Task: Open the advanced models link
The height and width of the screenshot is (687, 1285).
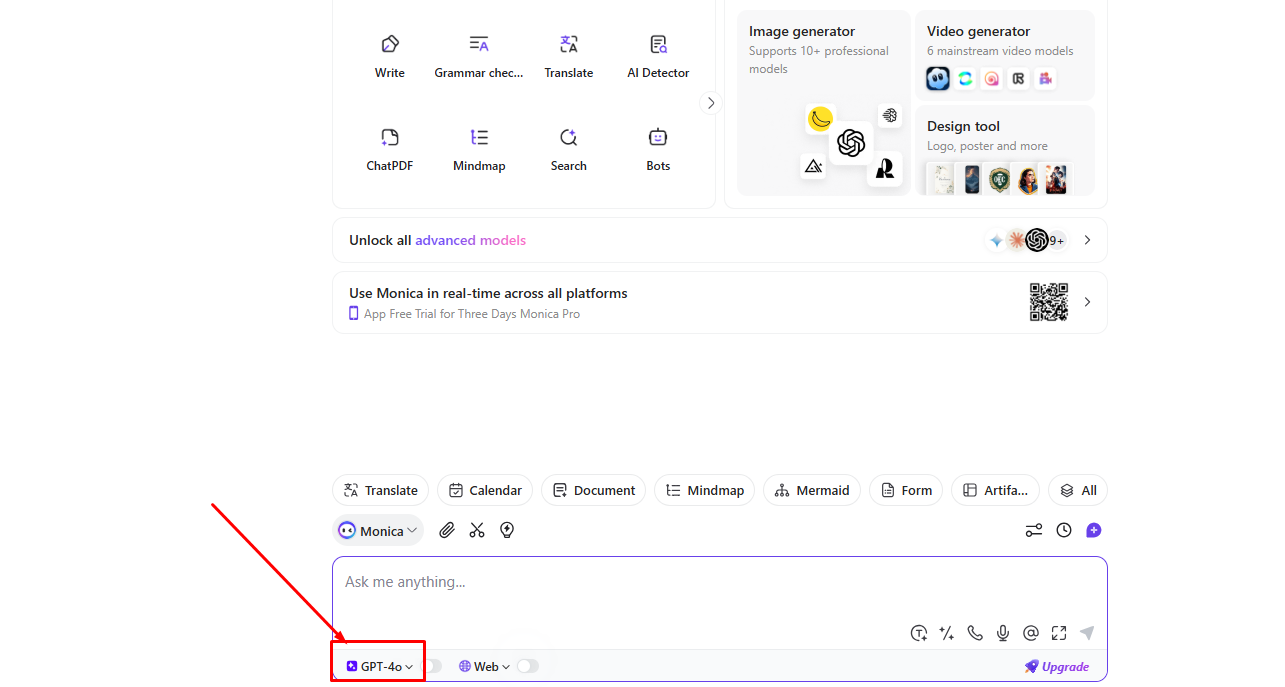Action: 470,240
